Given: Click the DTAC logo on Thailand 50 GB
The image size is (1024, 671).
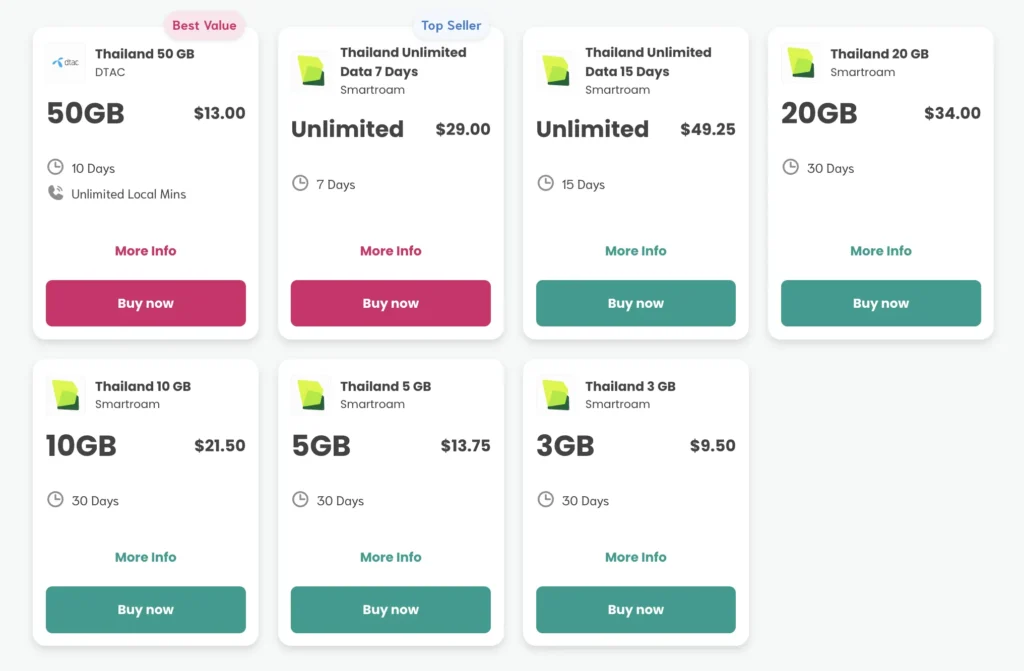Looking at the screenshot, I should coord(66,62).
